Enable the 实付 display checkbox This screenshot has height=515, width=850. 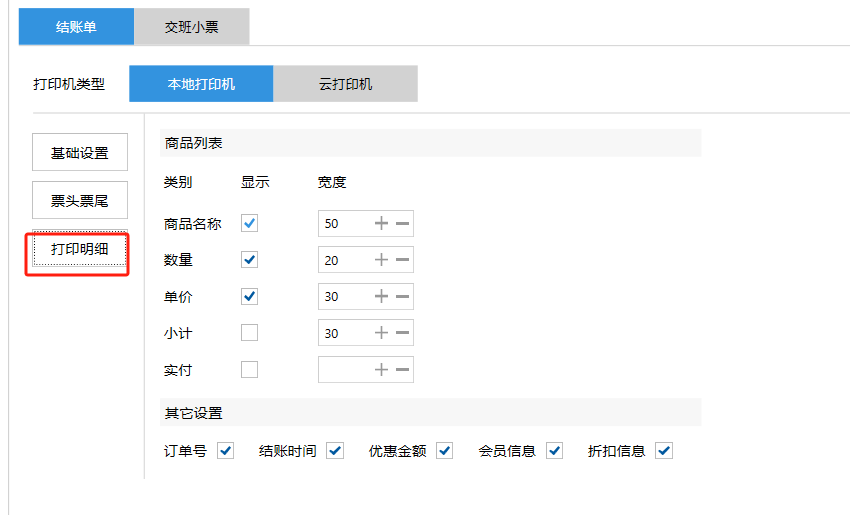pos(250,370)
